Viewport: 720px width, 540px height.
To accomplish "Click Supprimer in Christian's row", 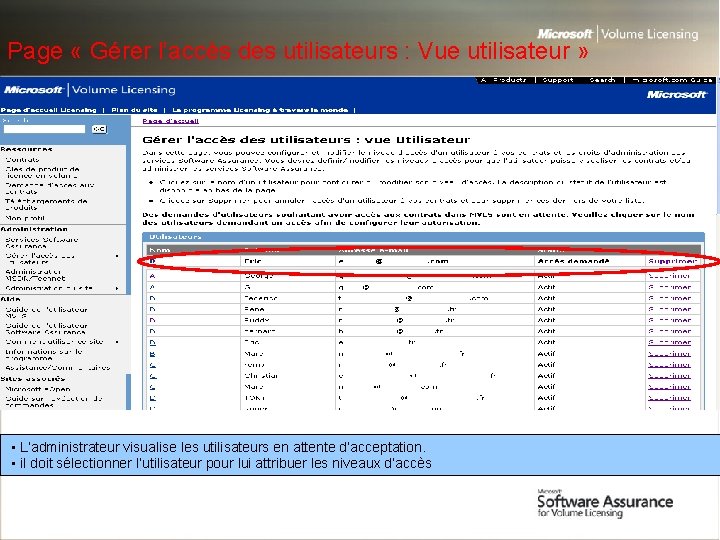I will coord(669,376).
